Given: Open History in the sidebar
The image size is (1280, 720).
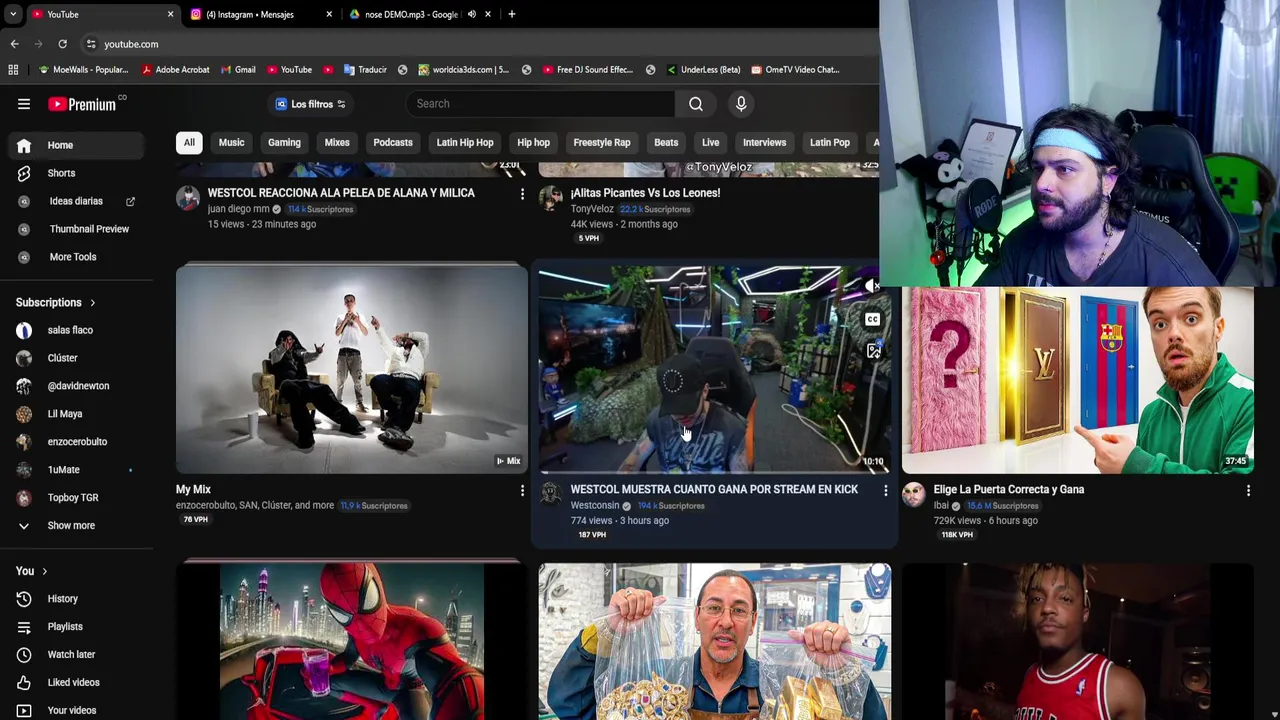Looking at the screenshot, I should (76, 599).
